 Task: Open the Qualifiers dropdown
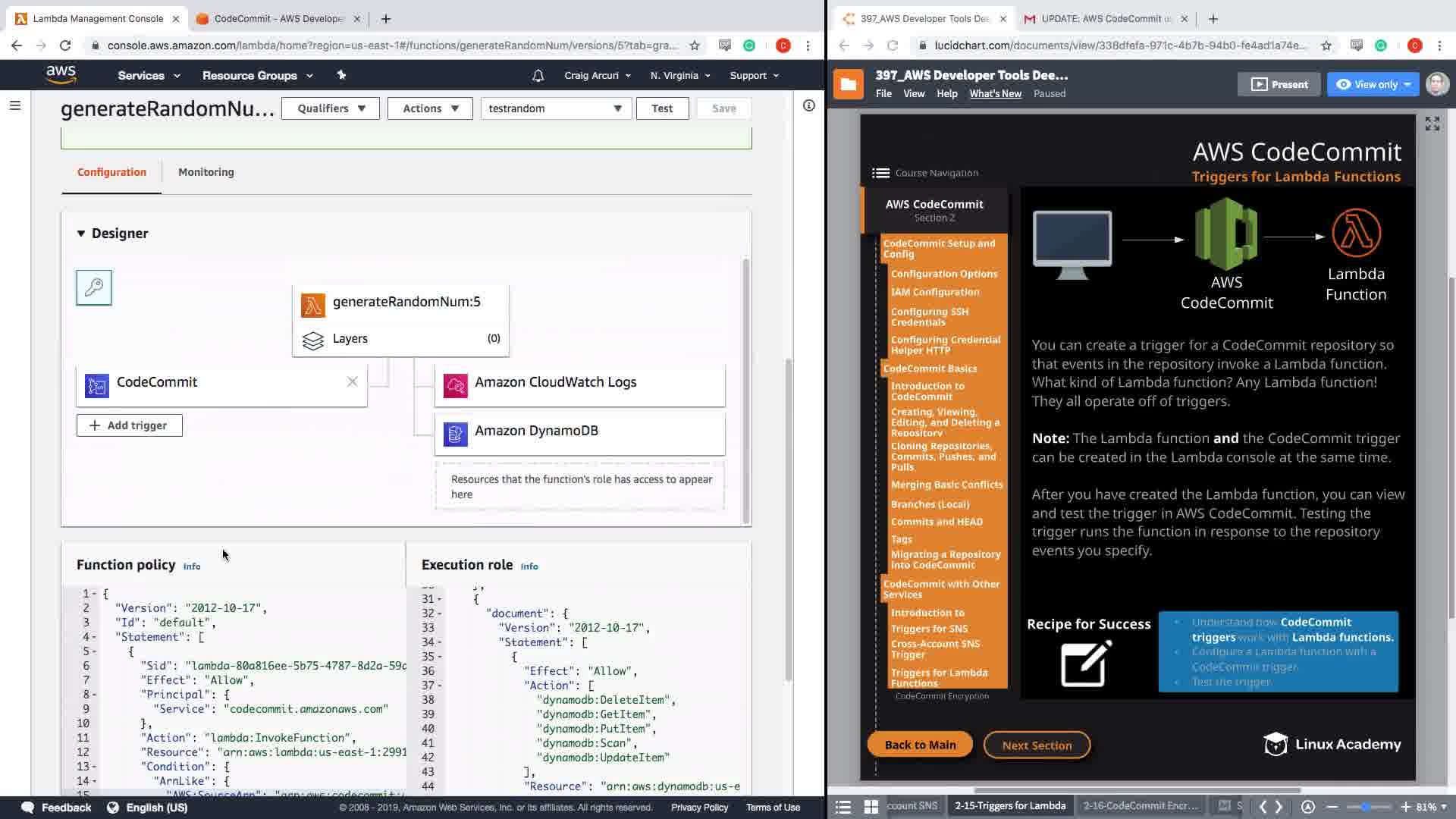[x=331, y=108]
